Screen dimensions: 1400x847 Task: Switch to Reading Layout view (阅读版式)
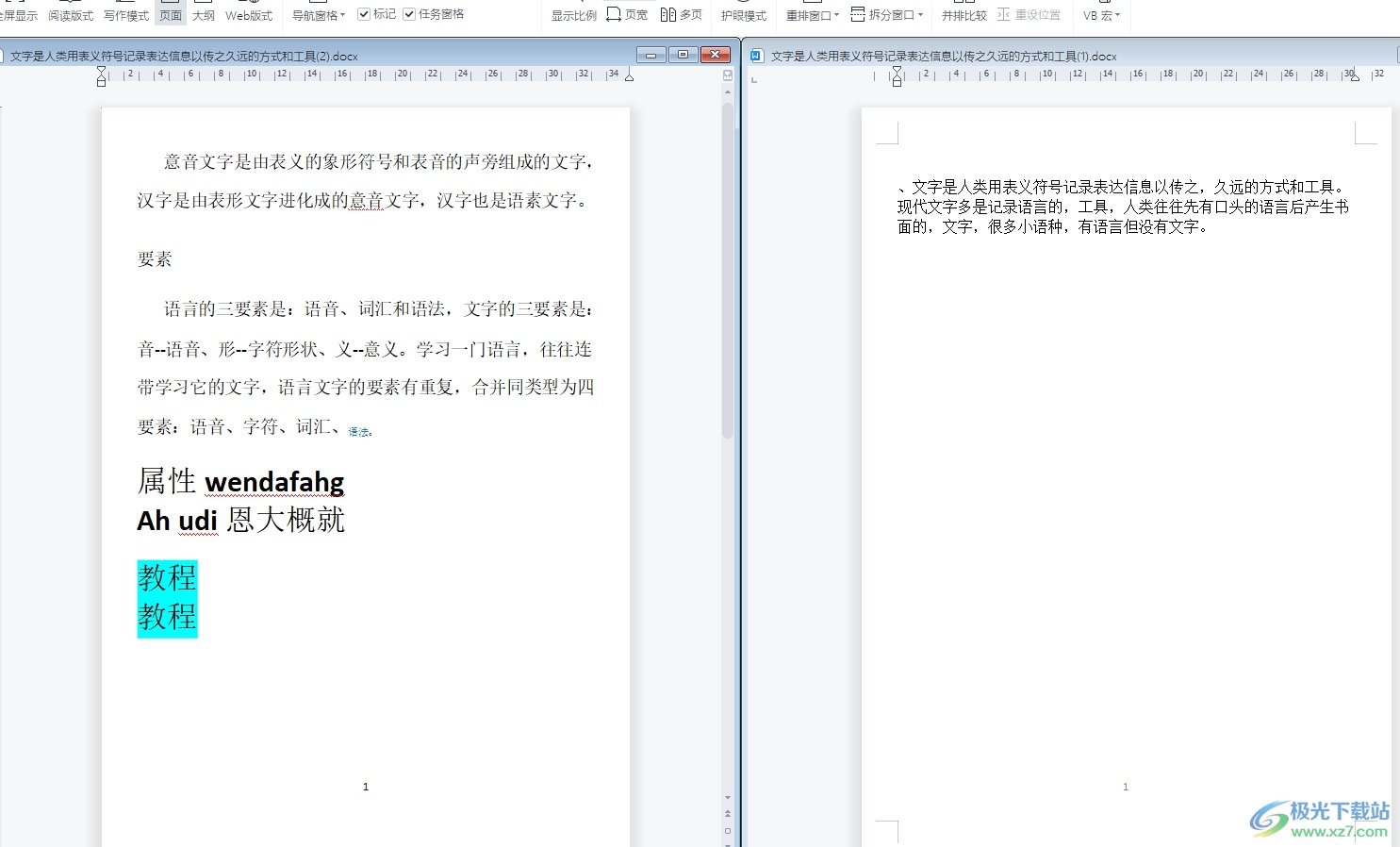(71, 15)
